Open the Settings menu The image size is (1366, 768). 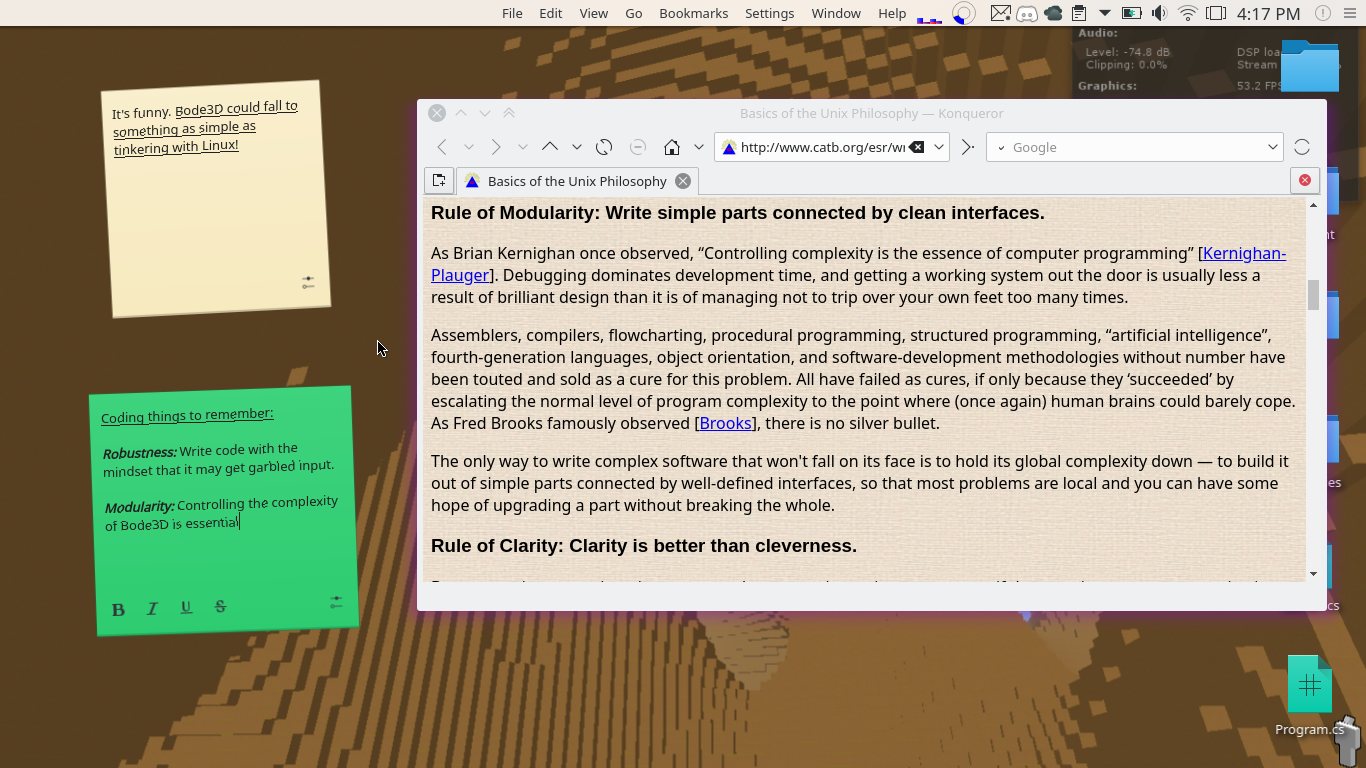[769, 13]
